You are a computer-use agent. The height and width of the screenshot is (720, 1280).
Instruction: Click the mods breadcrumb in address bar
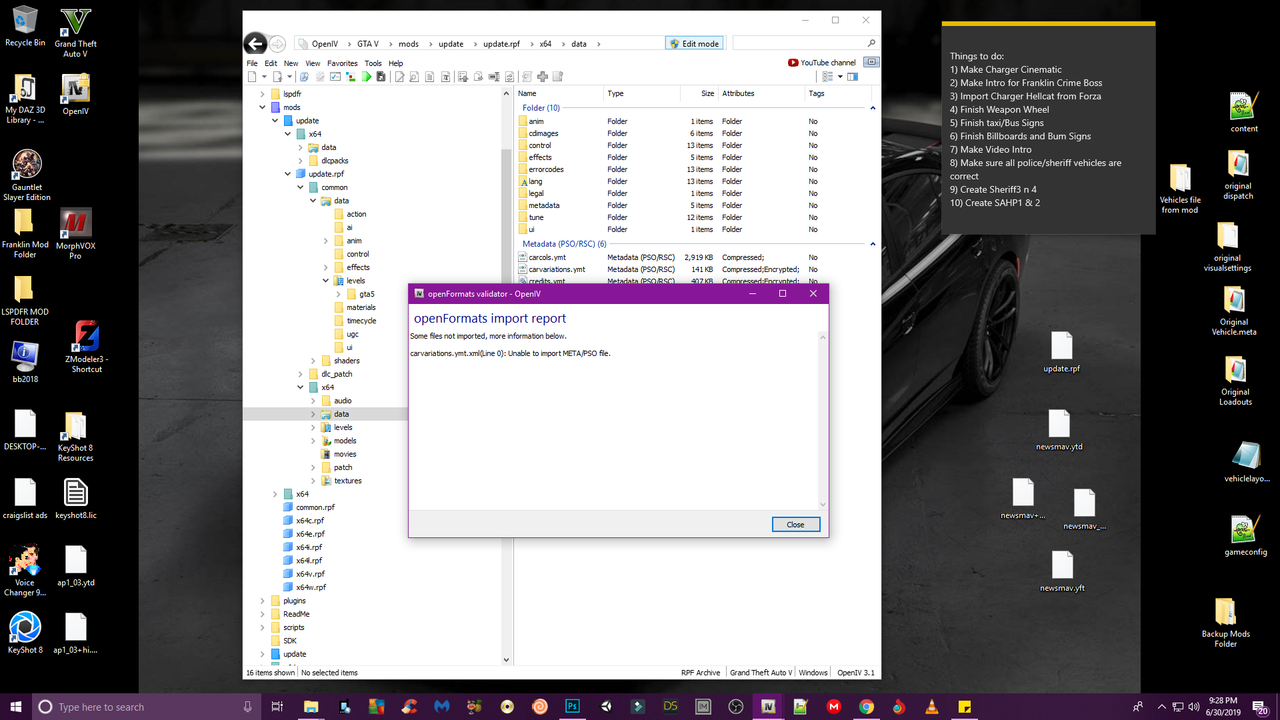pyautogui.click(x=409, y=44)
